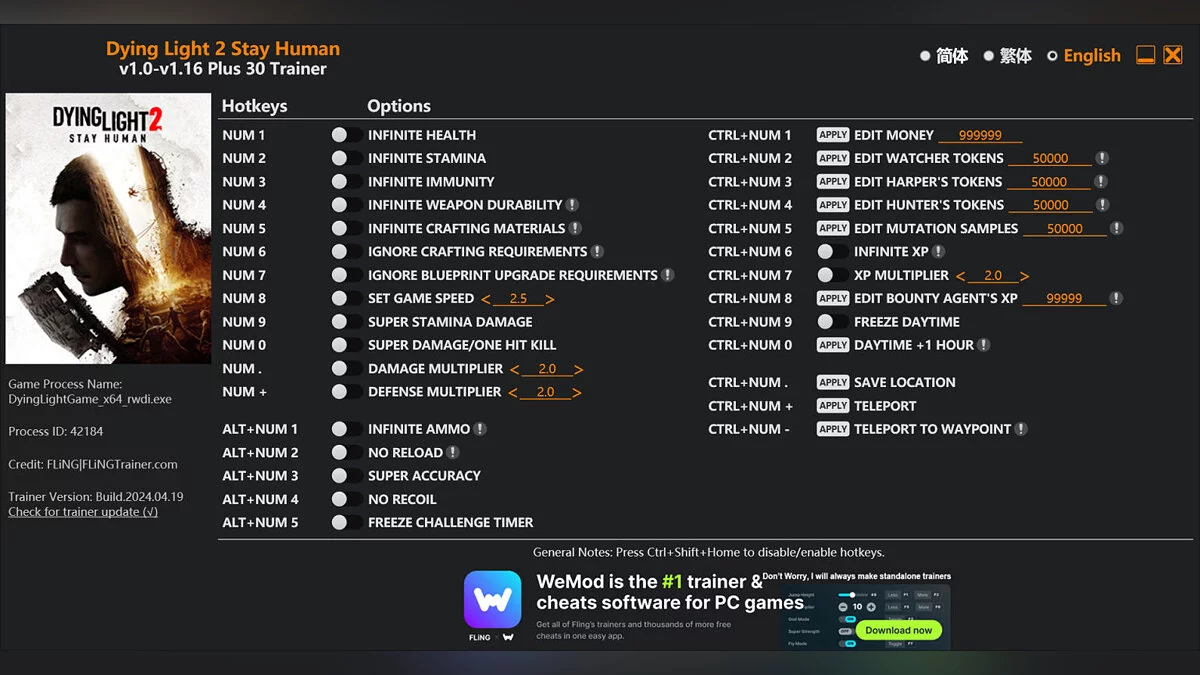This screenshot has width=1200, height=675.
Task: Click info icon next to Infinite Ammo
Action: (x=480, y=429)
